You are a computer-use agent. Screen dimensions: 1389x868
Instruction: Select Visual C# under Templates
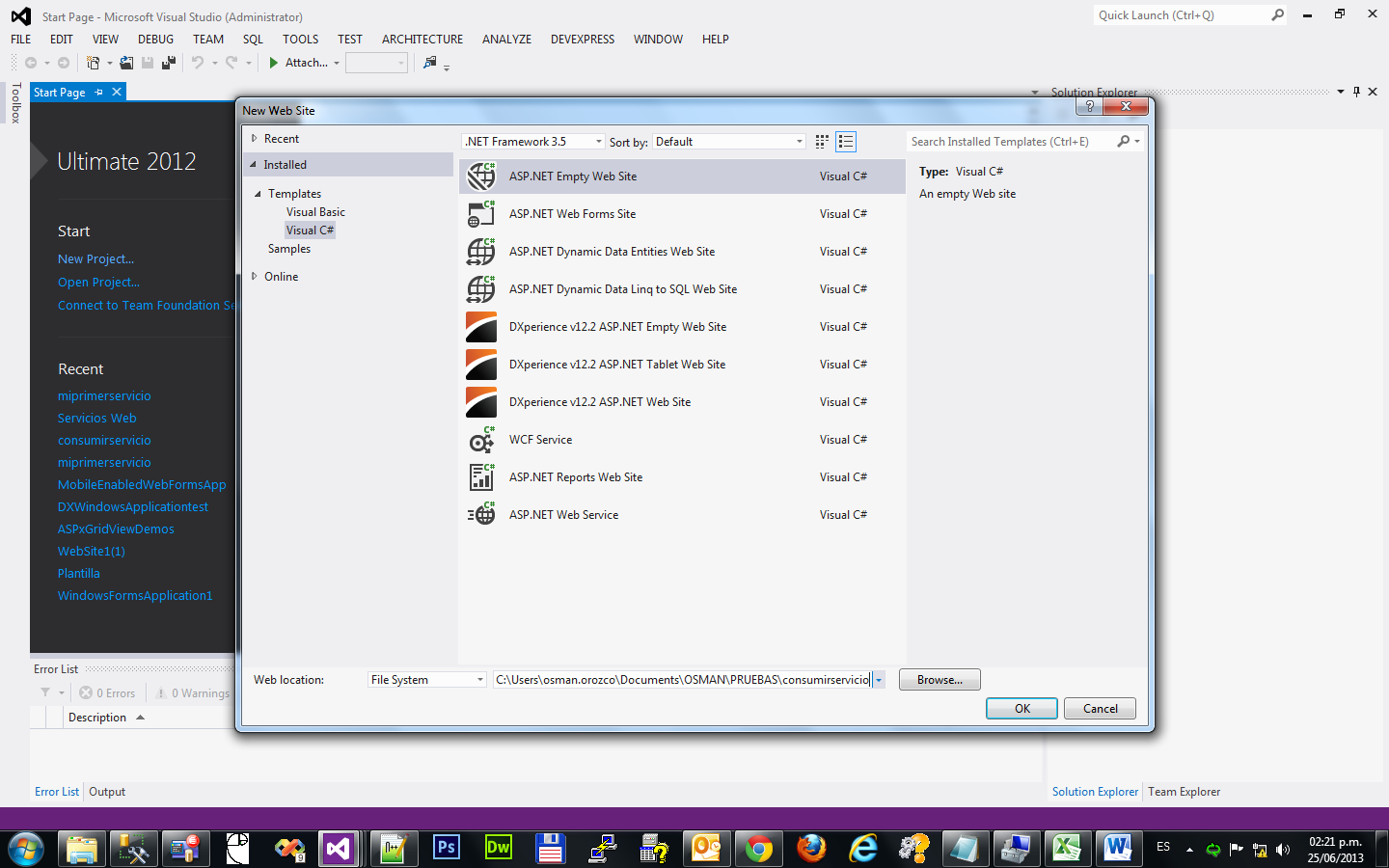click(x=310, y=231)
